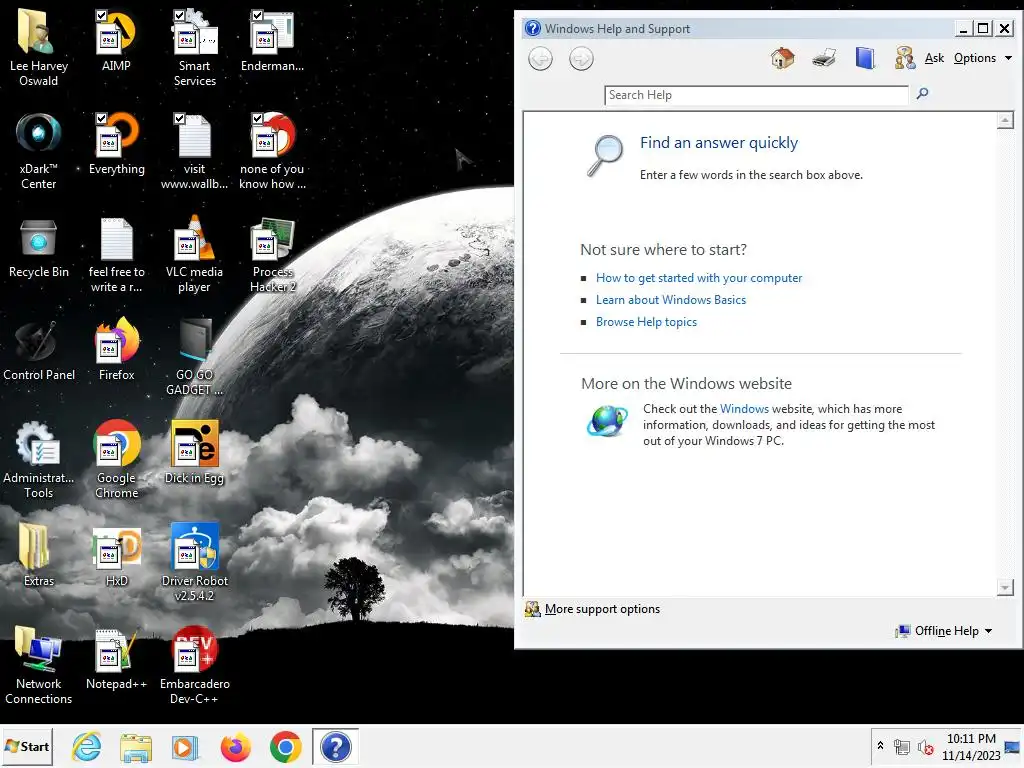Show hidden tray icons arrow
1024x768 pixels.
880,746
